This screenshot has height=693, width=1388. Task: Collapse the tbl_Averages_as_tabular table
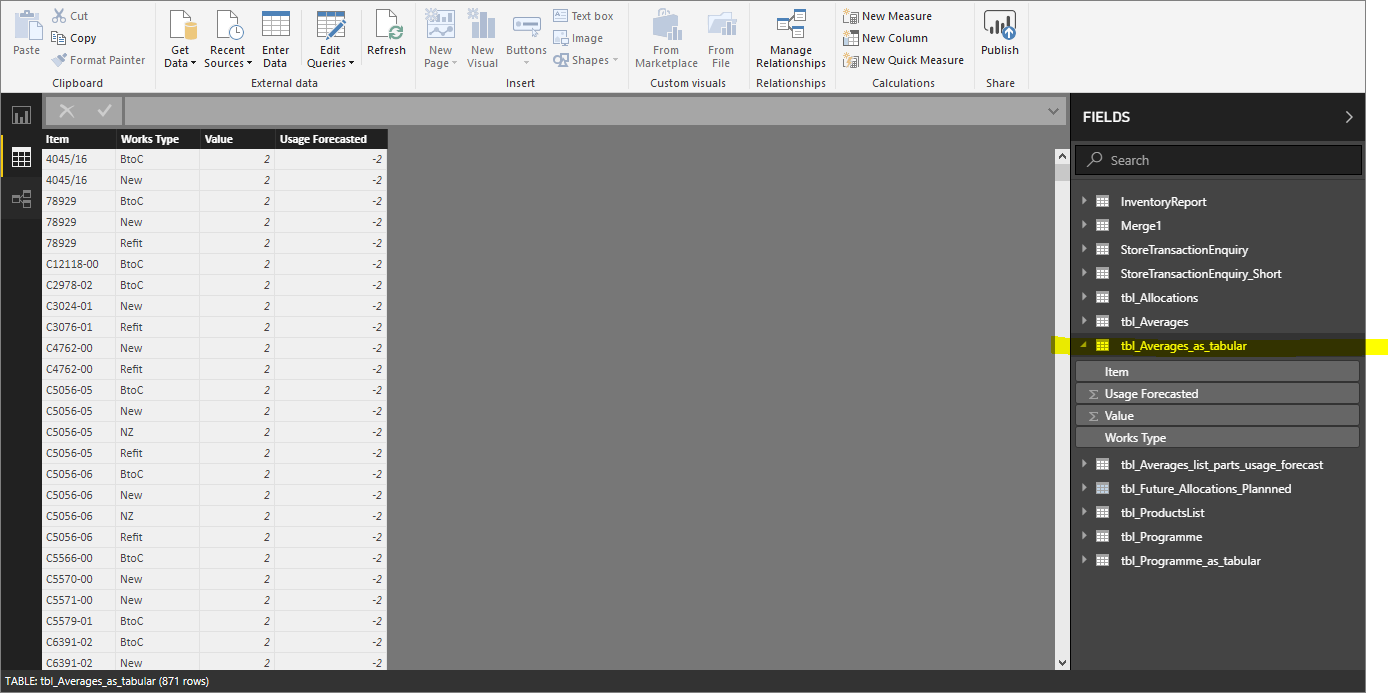[1084, 346]
